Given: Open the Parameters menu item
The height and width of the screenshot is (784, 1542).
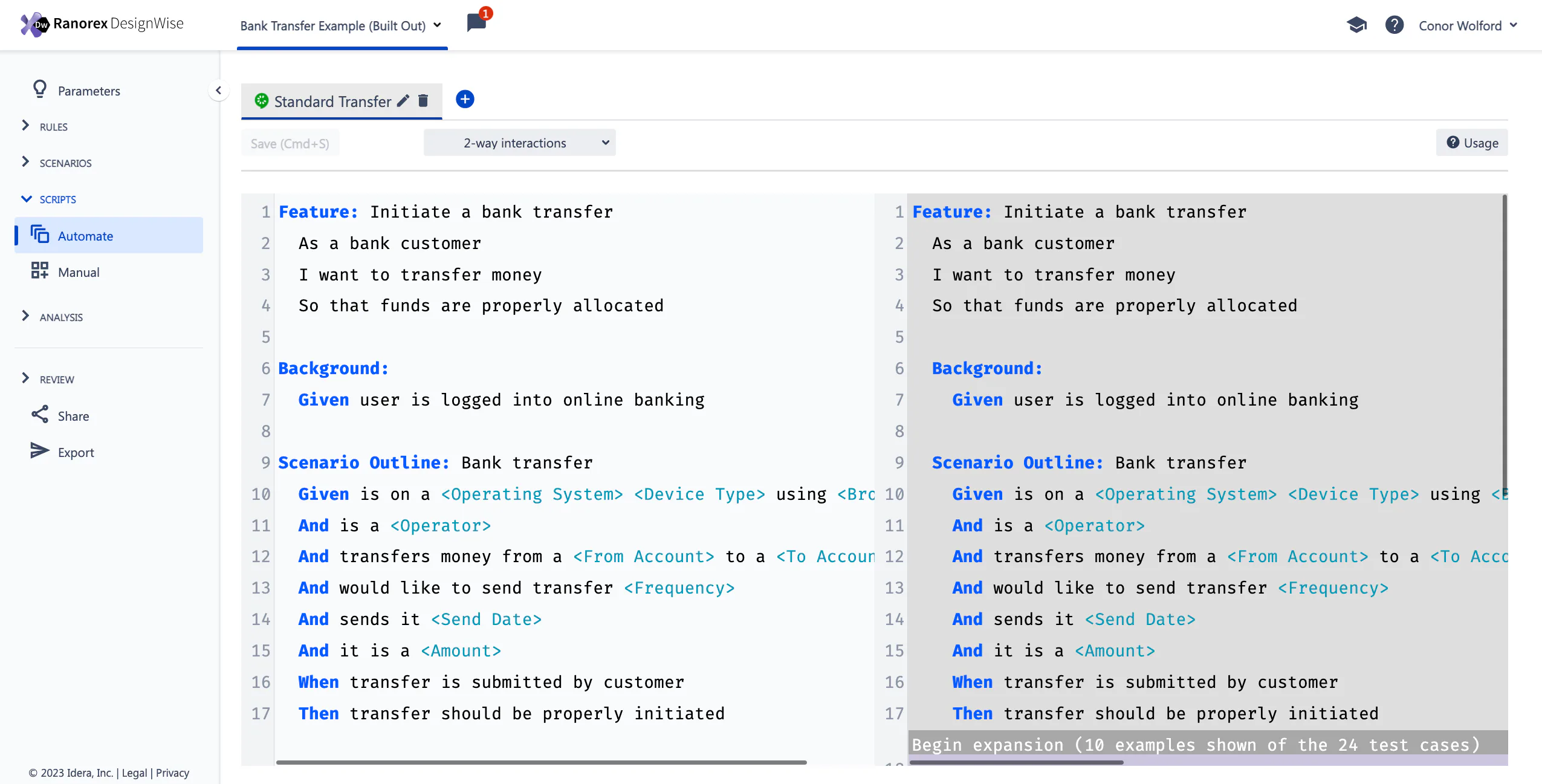Looking at the screenshot, I should (x=89, y=91).
